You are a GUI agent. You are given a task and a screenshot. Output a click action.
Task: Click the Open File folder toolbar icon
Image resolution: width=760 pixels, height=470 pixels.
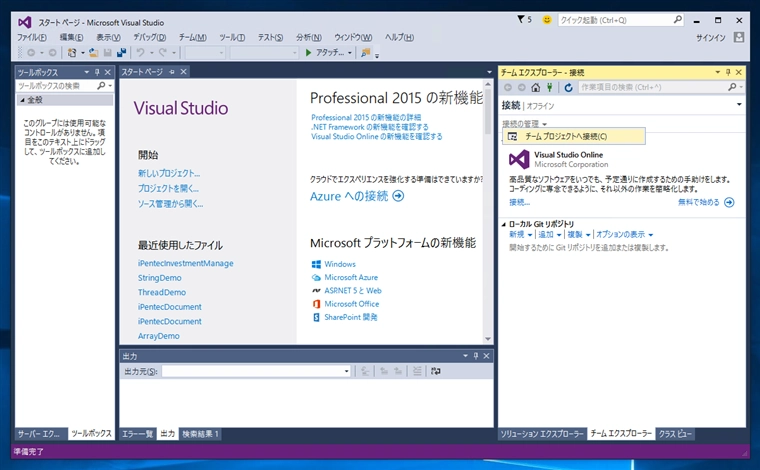[94, 52]
